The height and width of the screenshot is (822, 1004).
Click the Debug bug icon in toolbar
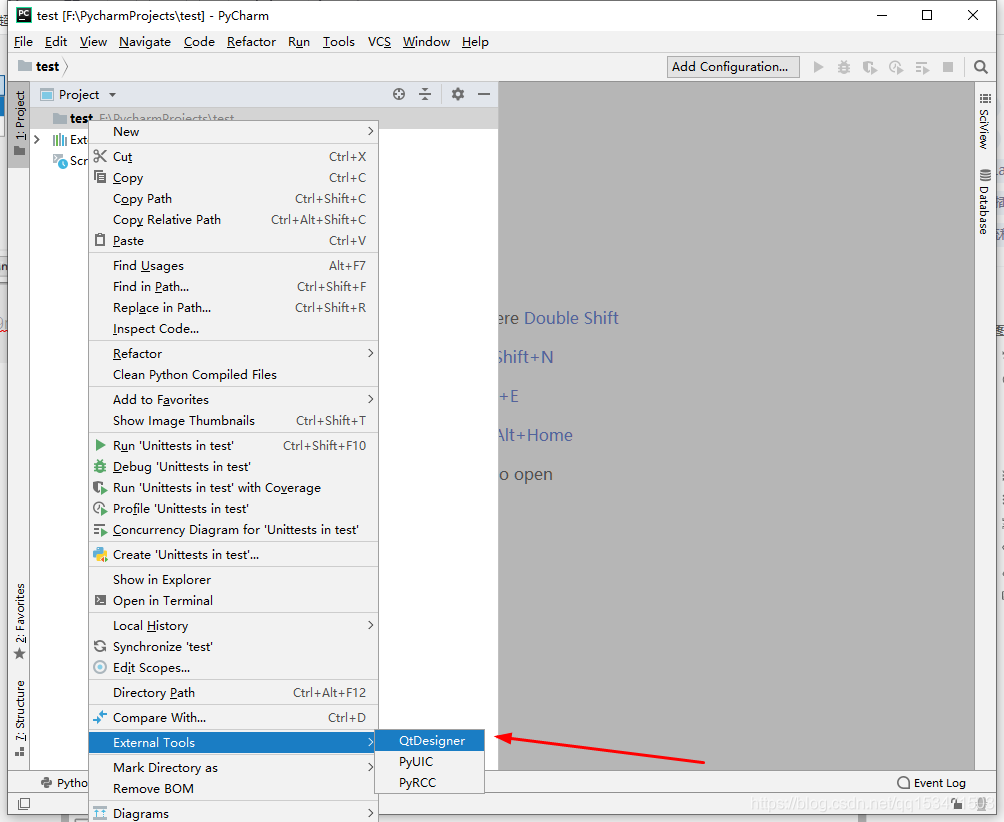coord(844,67)
